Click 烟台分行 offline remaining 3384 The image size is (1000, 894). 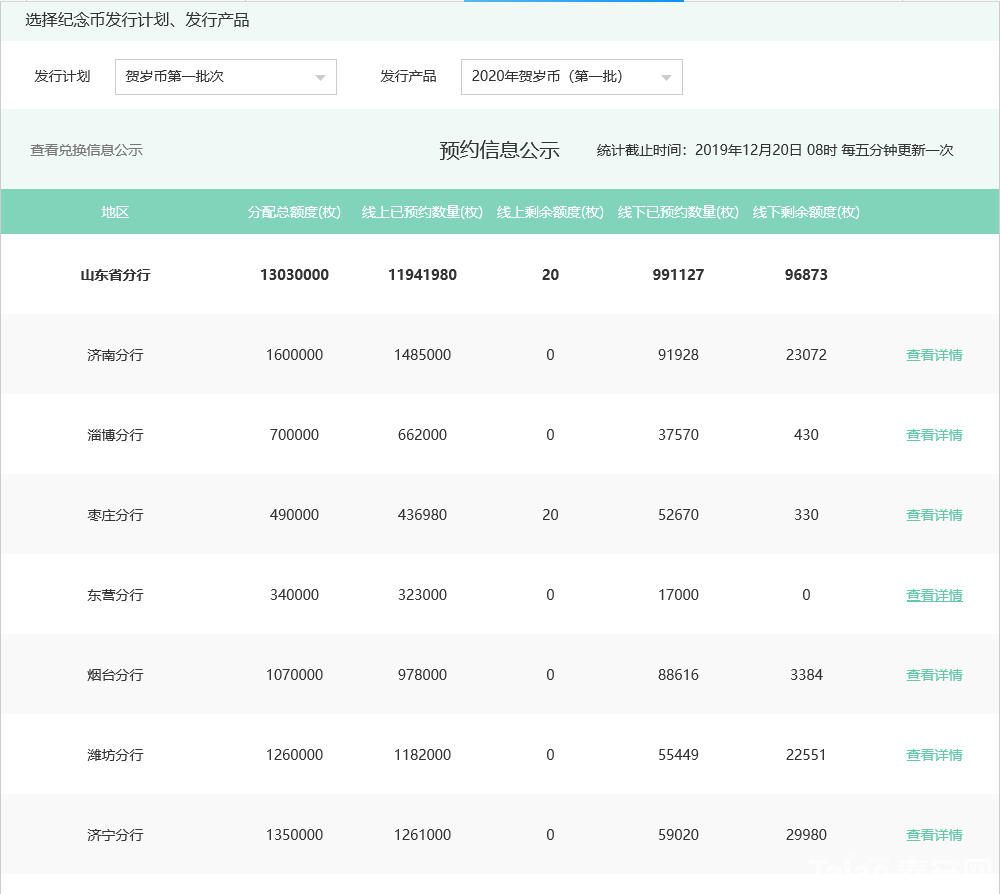806,675
